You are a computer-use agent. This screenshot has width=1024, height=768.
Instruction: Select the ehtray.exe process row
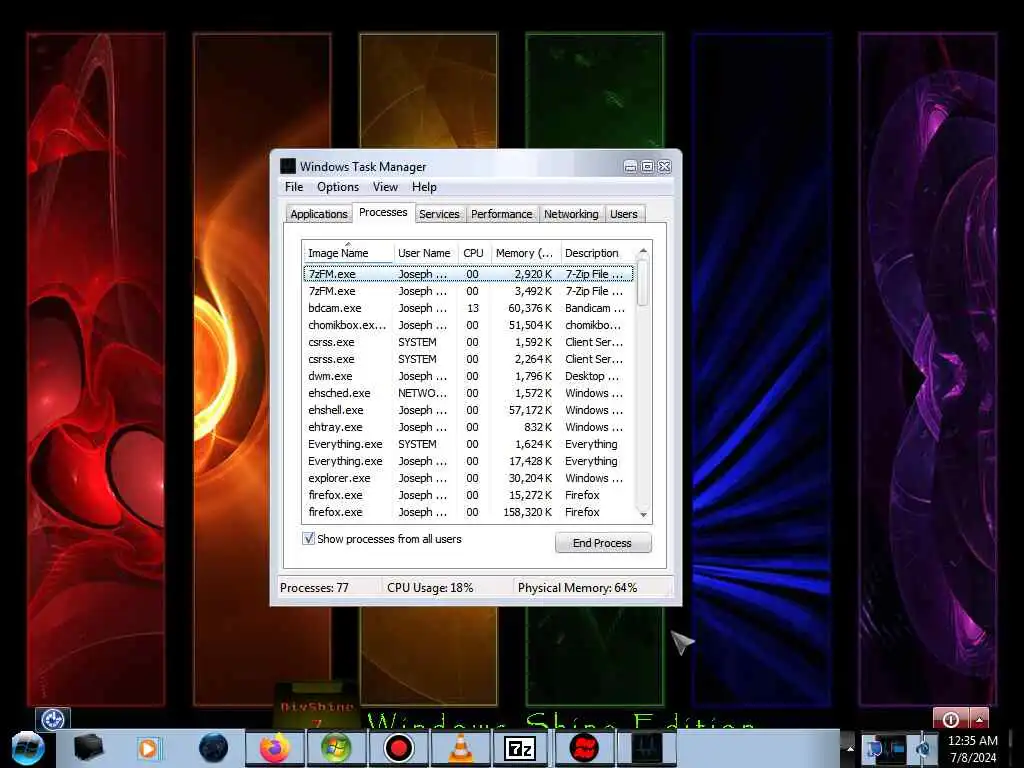tap(469, 427)
